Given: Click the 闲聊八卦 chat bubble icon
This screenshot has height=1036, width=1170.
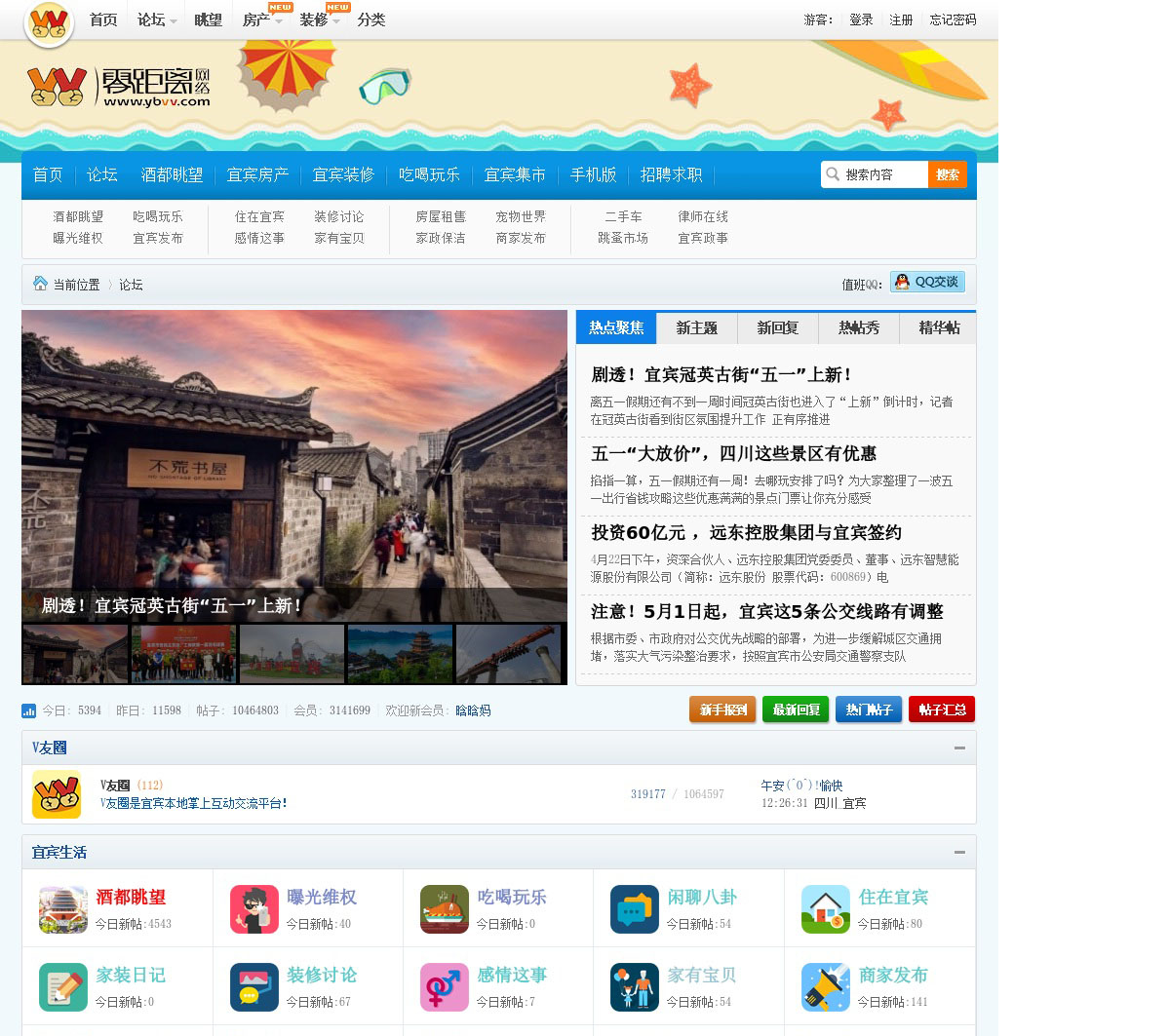Looking at the screenshot, I should coord(635,909).
